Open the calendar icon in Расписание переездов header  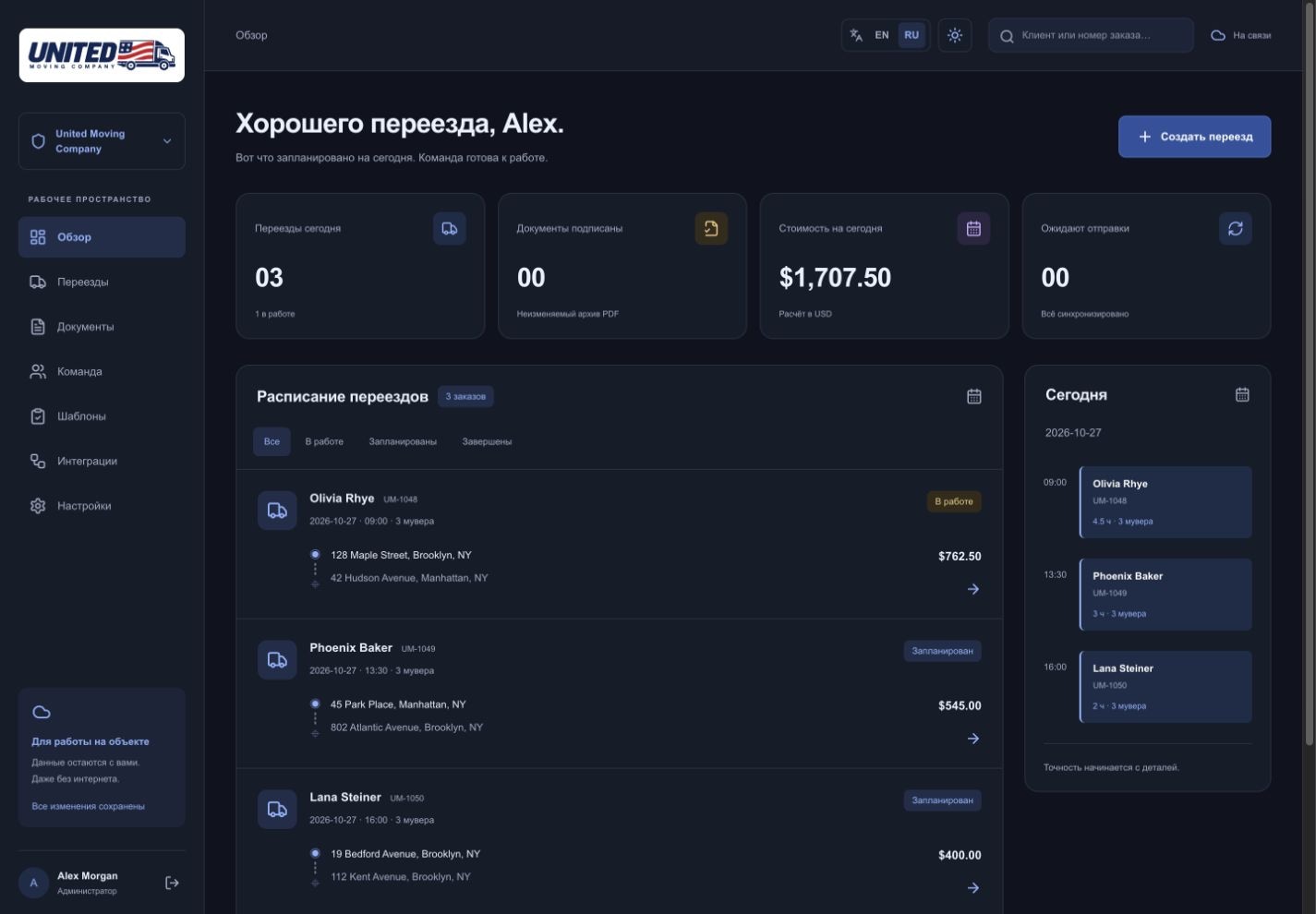click(973, 396)
